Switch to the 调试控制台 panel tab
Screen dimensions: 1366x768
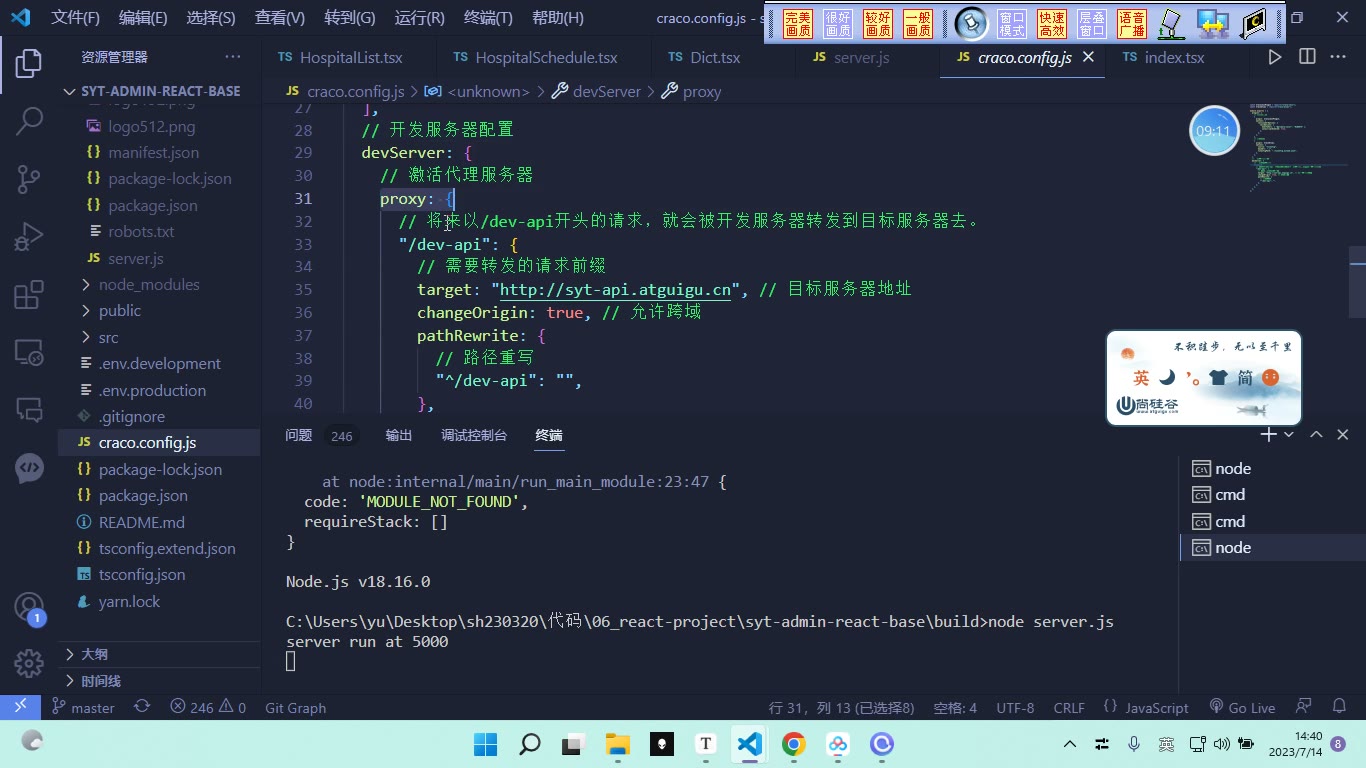click(474, 435)
